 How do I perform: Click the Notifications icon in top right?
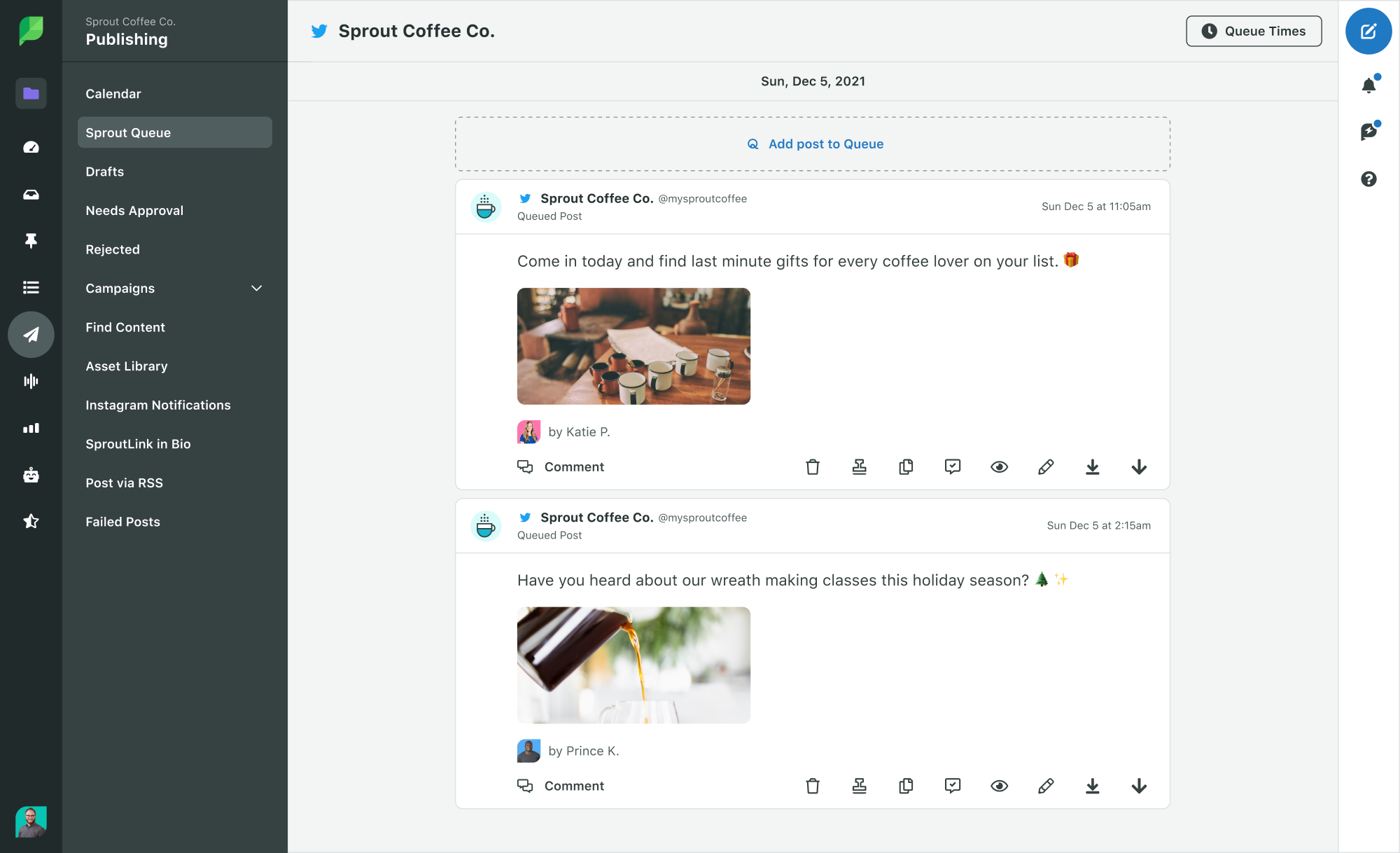pyautogui.click(x=1368, y=85)
